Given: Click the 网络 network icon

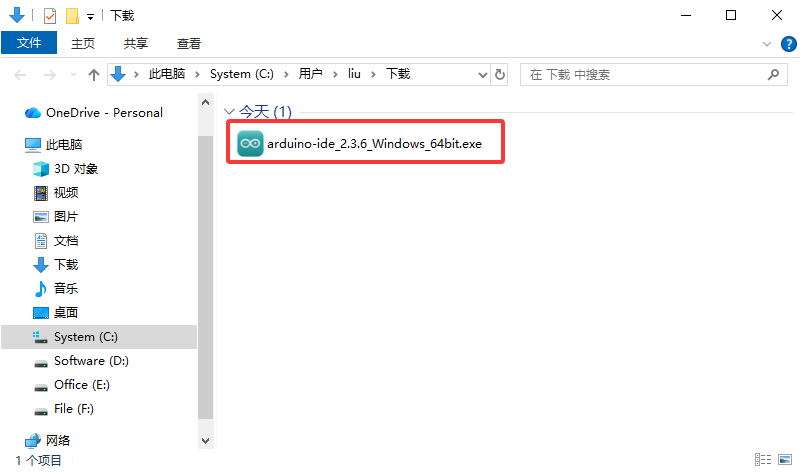Looking at the screenshot, I should (x=33, y=440).
